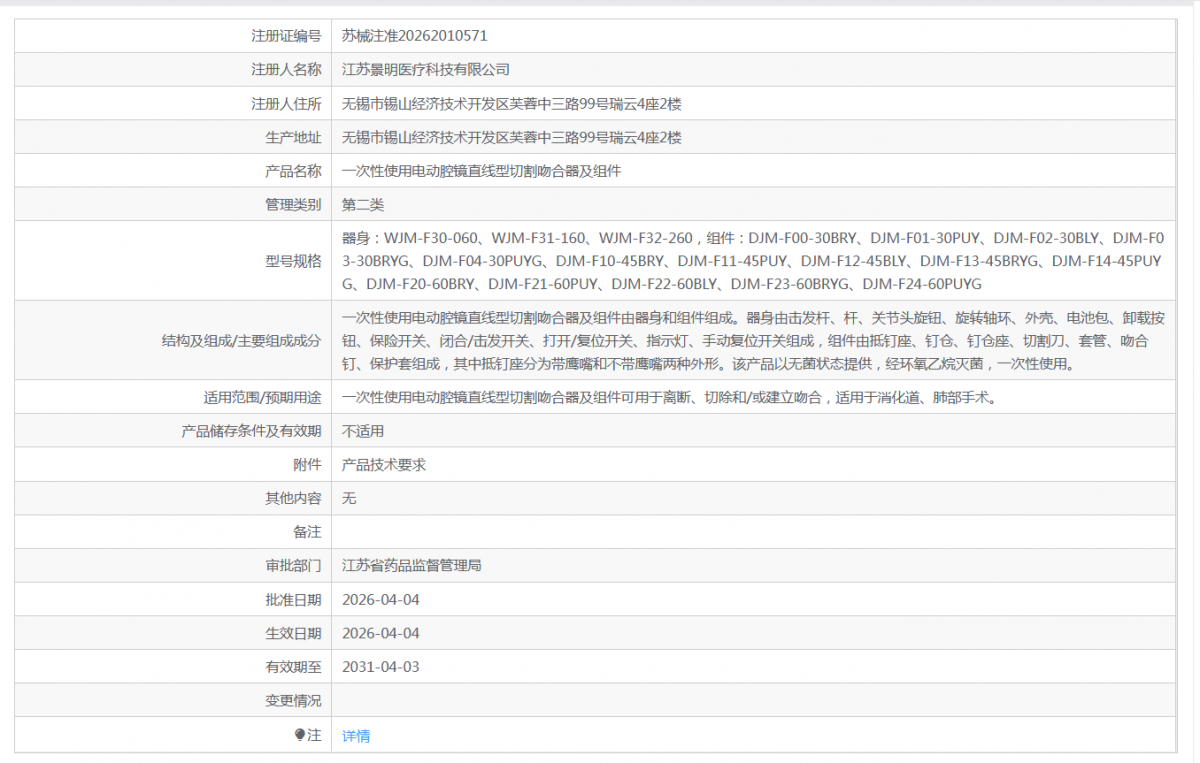Select the expiry date 2031-04-03
Viewport: 1200px width, 763px height.
(381, 667)
